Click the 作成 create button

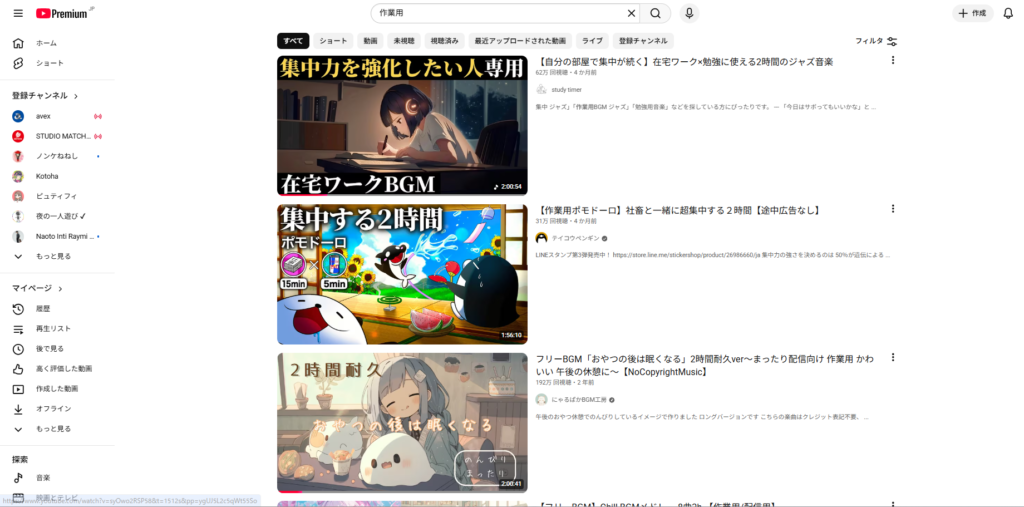point(972,13)
